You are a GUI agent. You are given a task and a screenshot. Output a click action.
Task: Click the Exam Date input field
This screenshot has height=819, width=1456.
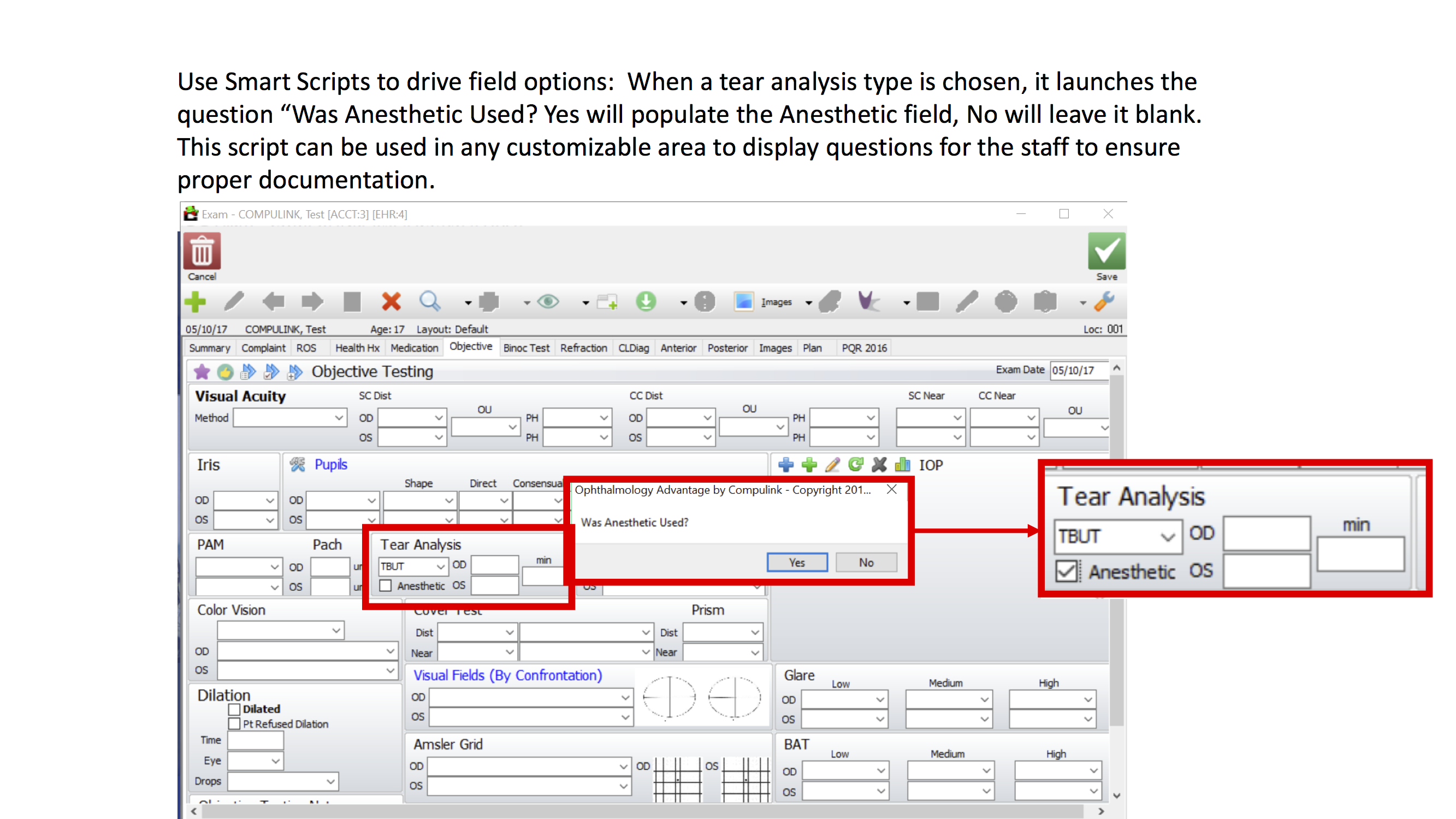[x=1078, y=371]
